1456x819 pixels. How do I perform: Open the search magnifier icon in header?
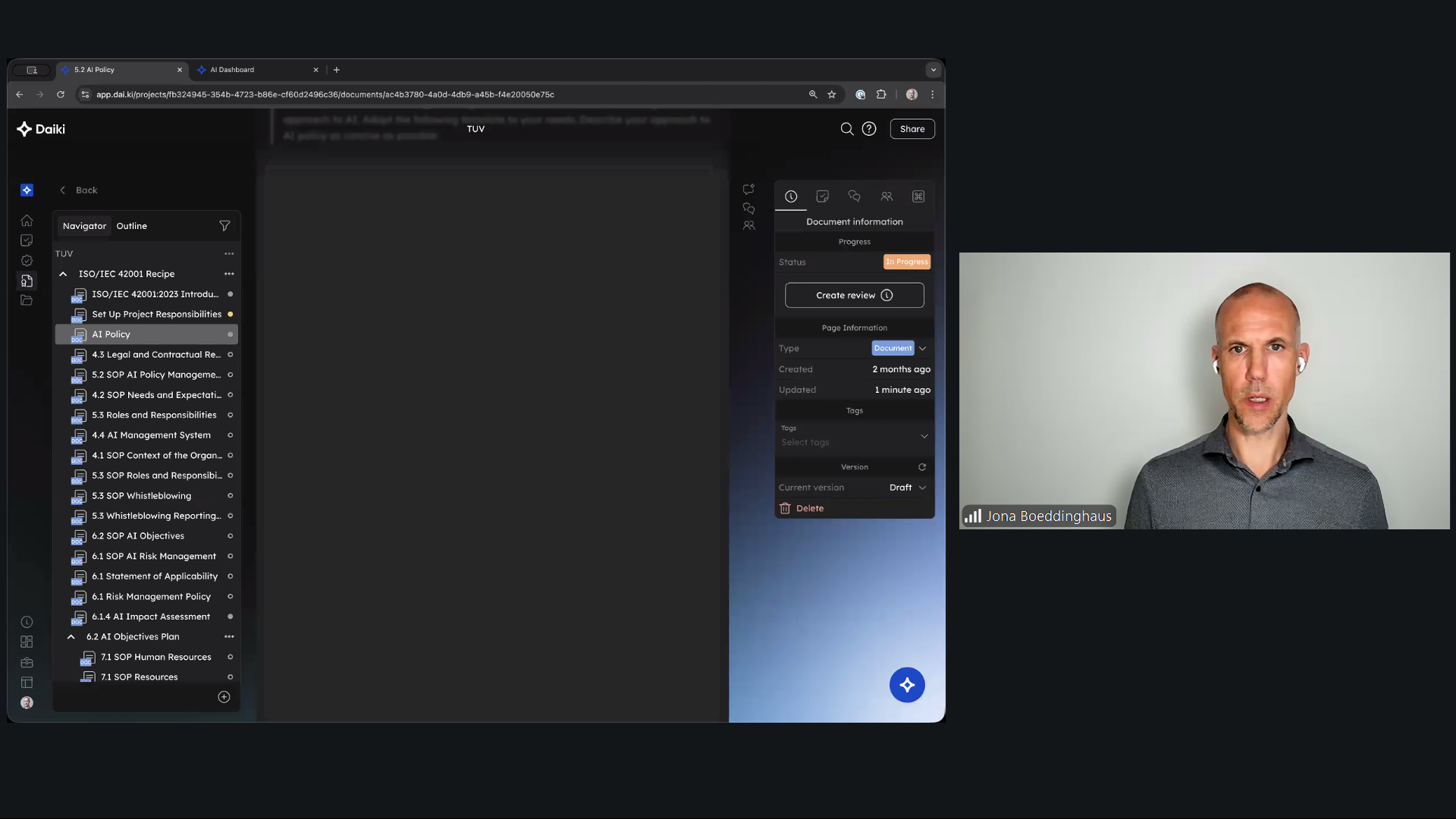[846, 129]
